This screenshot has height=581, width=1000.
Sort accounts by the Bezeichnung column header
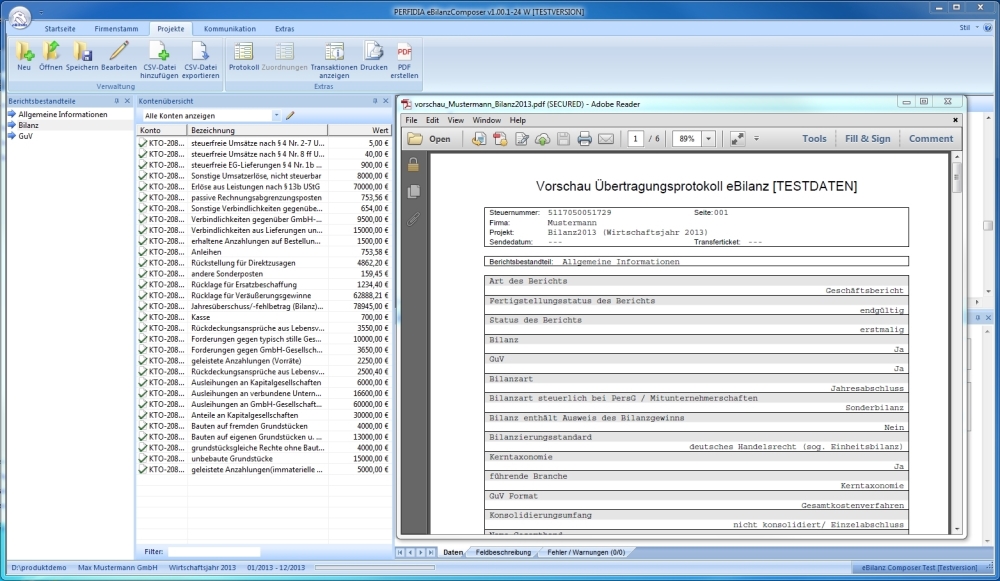[258, 130]
